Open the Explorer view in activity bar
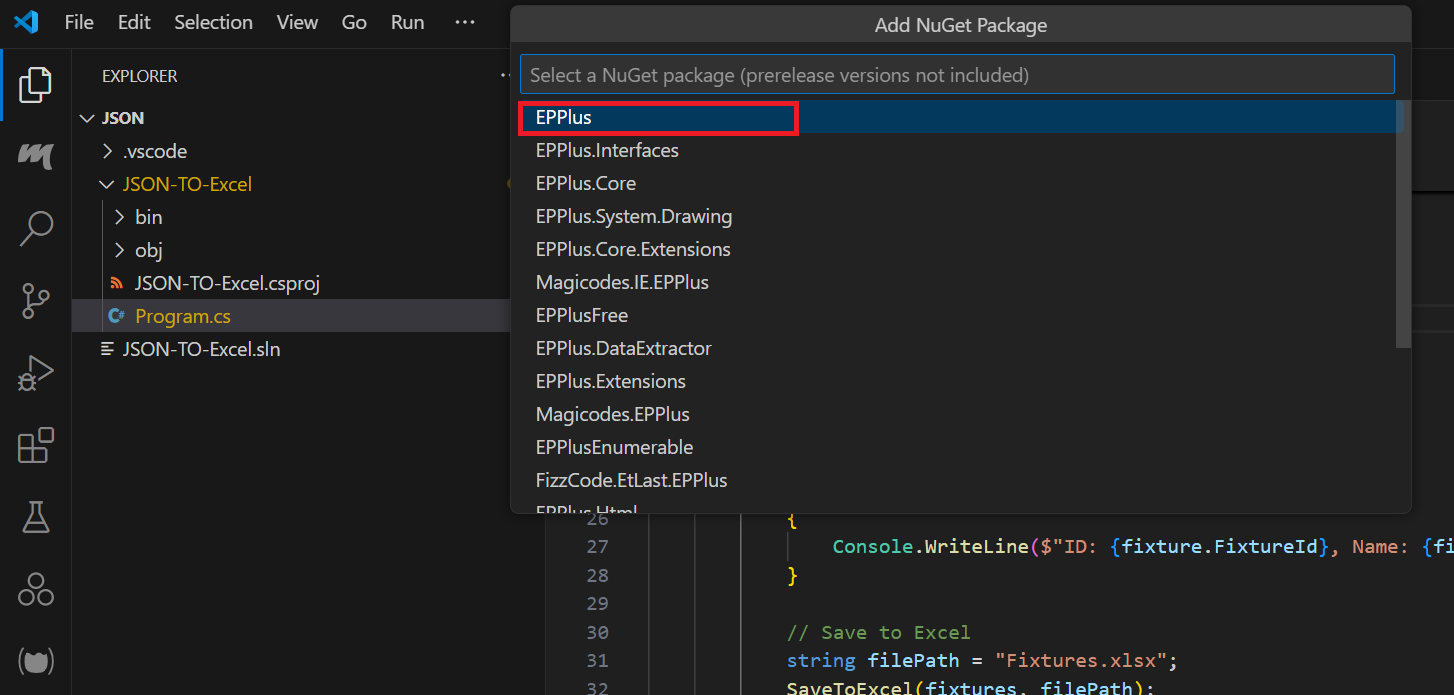This screenshot has width=1454, height=695. (x=36, y=85)
